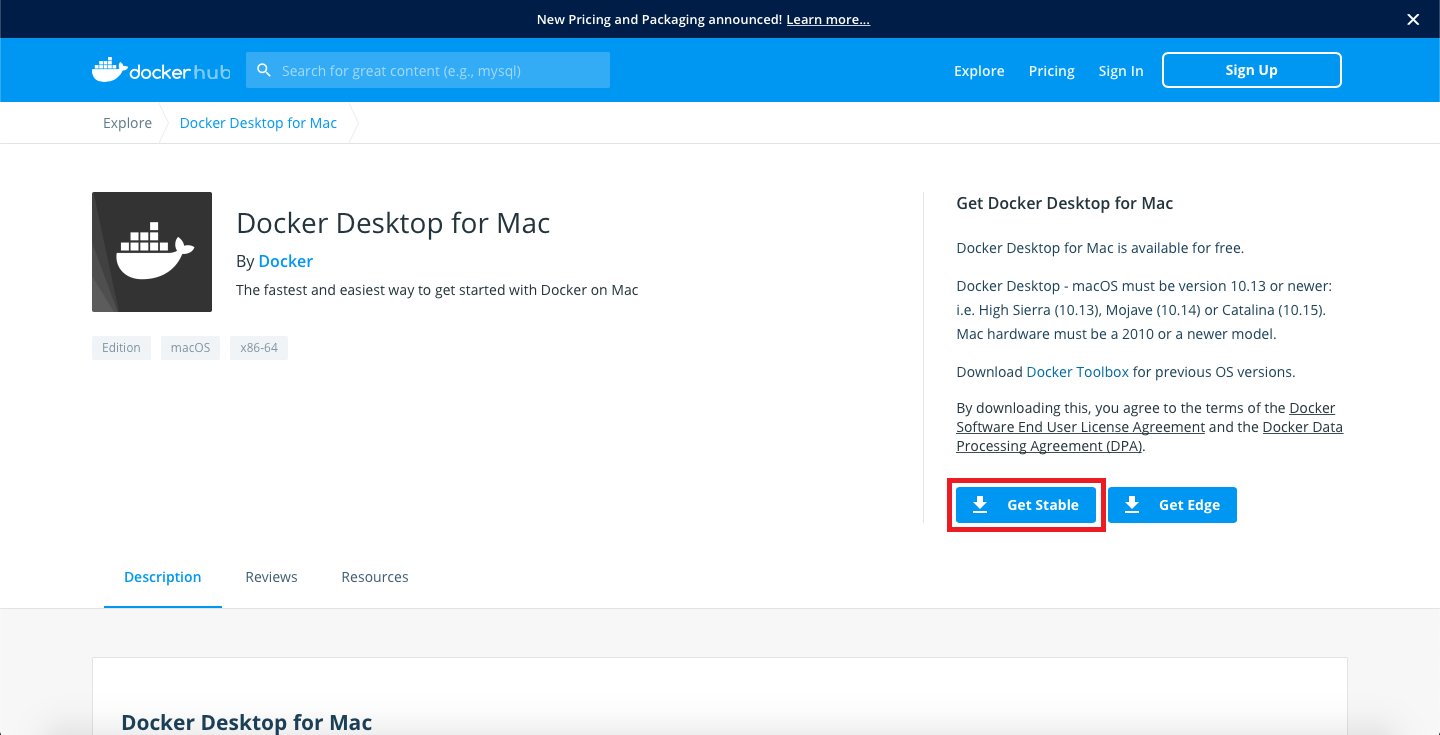Open the Learn more link in banner
Screen dimensions: 1440x735
[x=828, y=19]
